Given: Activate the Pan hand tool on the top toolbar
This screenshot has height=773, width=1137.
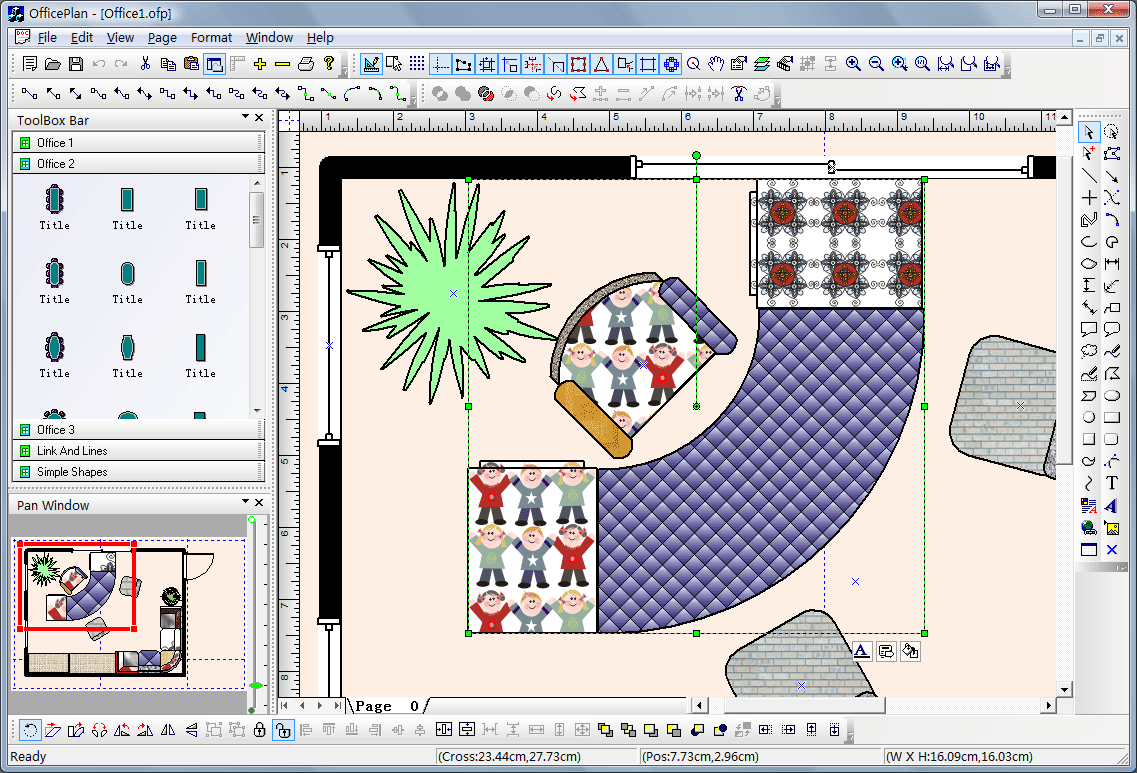Looking at the screenshot, I should point(716,64).
